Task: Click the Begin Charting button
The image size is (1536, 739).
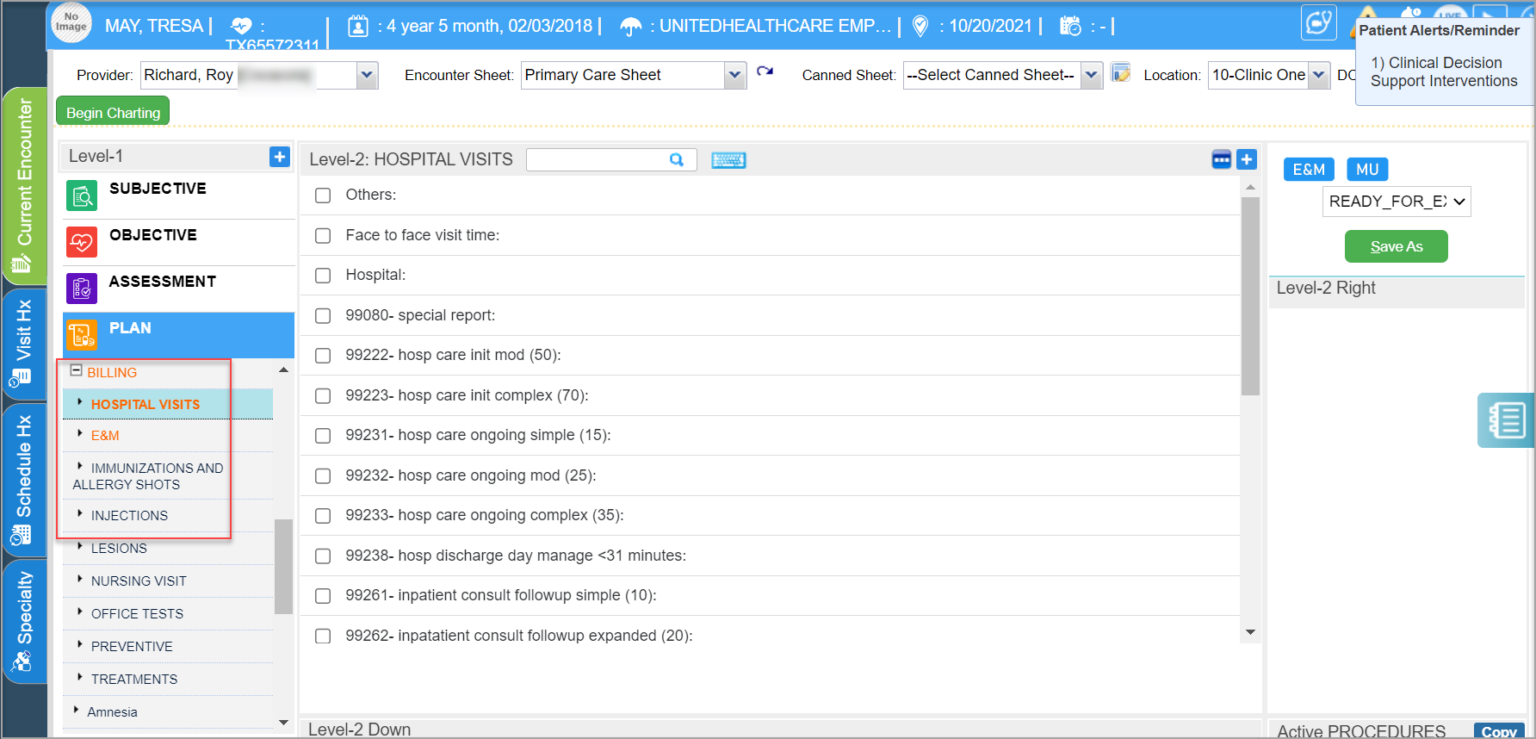Action: click(112, 111)
